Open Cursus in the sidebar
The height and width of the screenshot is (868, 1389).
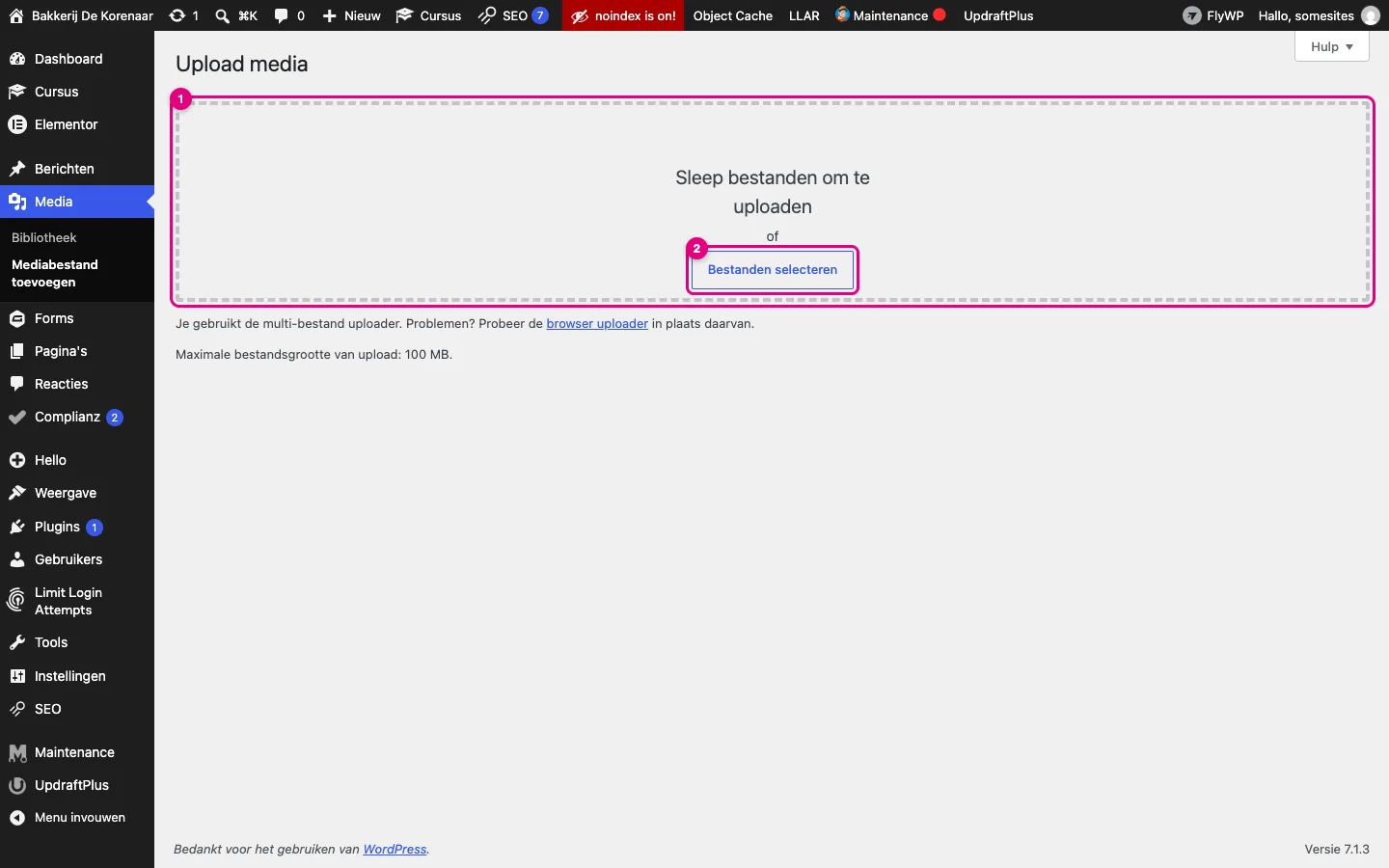click(x=77, y=92)
